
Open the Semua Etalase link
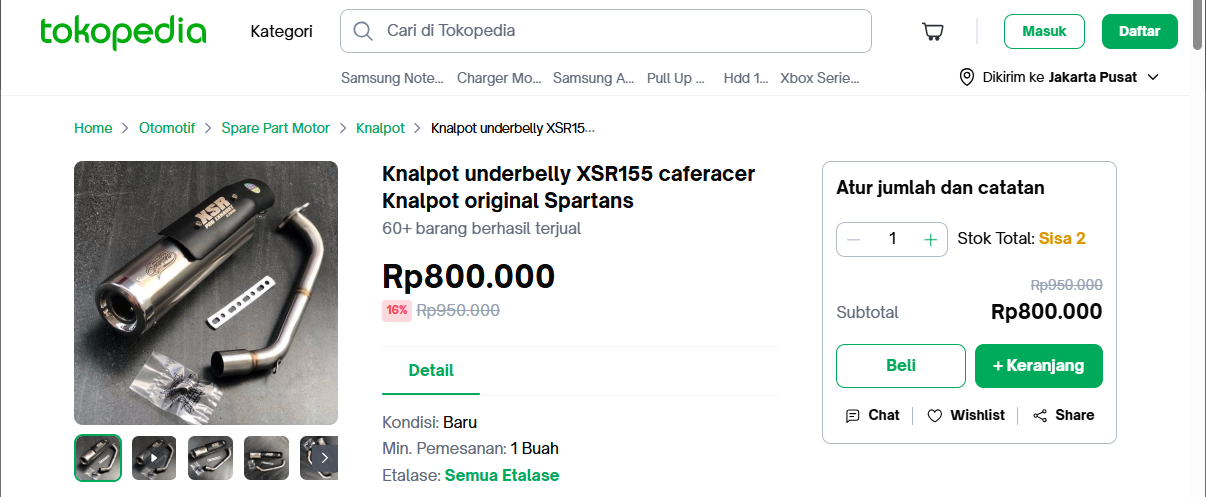502,475
